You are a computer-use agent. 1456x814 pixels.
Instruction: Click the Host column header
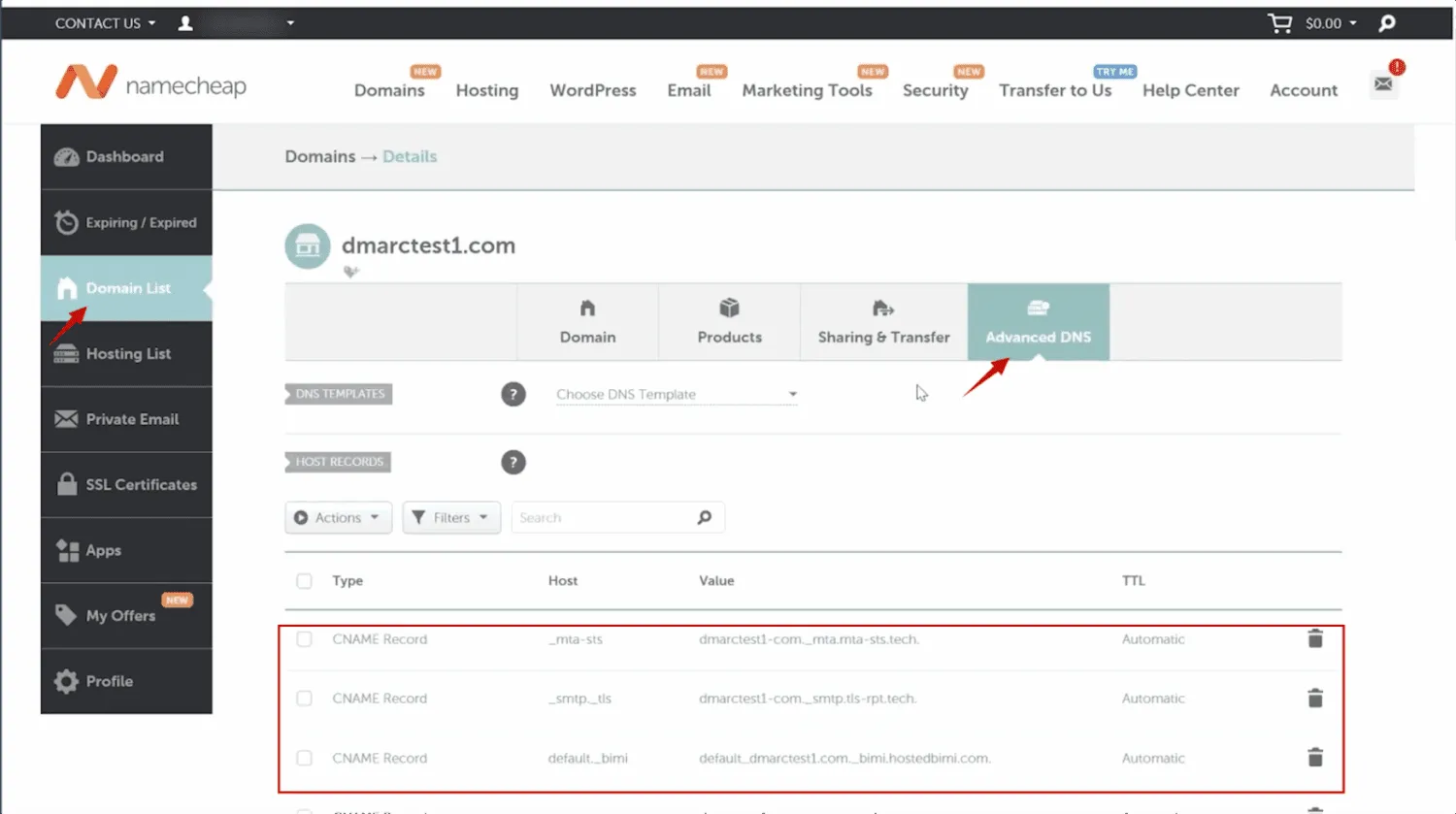coord(563,580)
